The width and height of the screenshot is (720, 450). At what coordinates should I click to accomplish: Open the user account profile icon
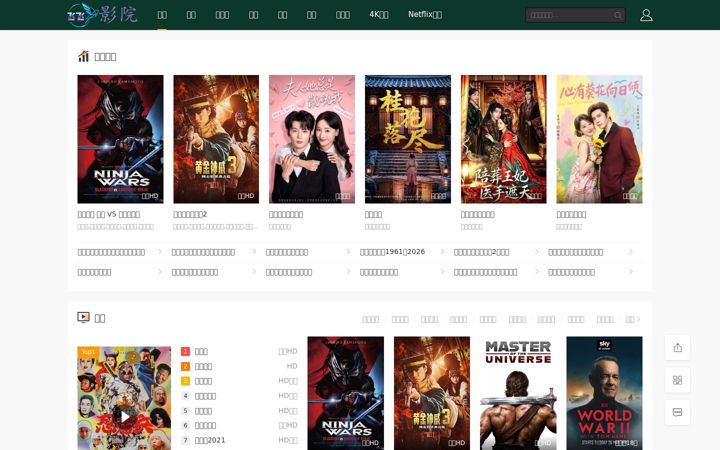[646, 15]
